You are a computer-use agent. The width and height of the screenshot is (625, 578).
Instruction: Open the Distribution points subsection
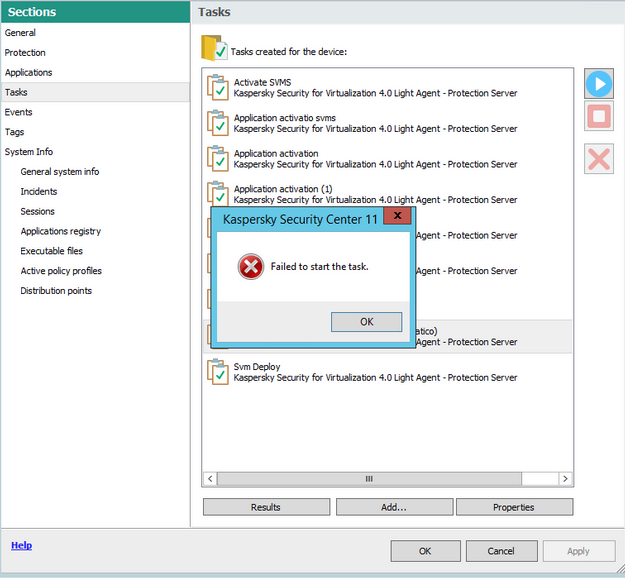coord(56,291)
